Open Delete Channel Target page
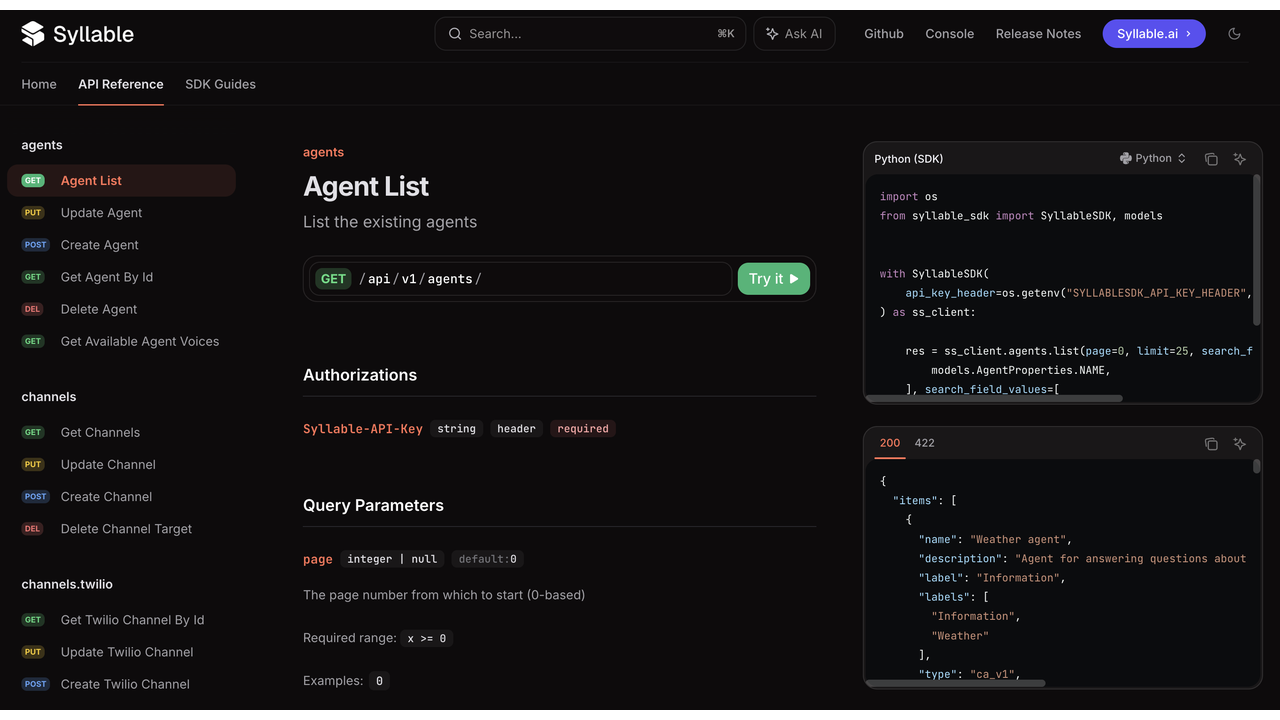1280x720 pixels. (126, 529)
